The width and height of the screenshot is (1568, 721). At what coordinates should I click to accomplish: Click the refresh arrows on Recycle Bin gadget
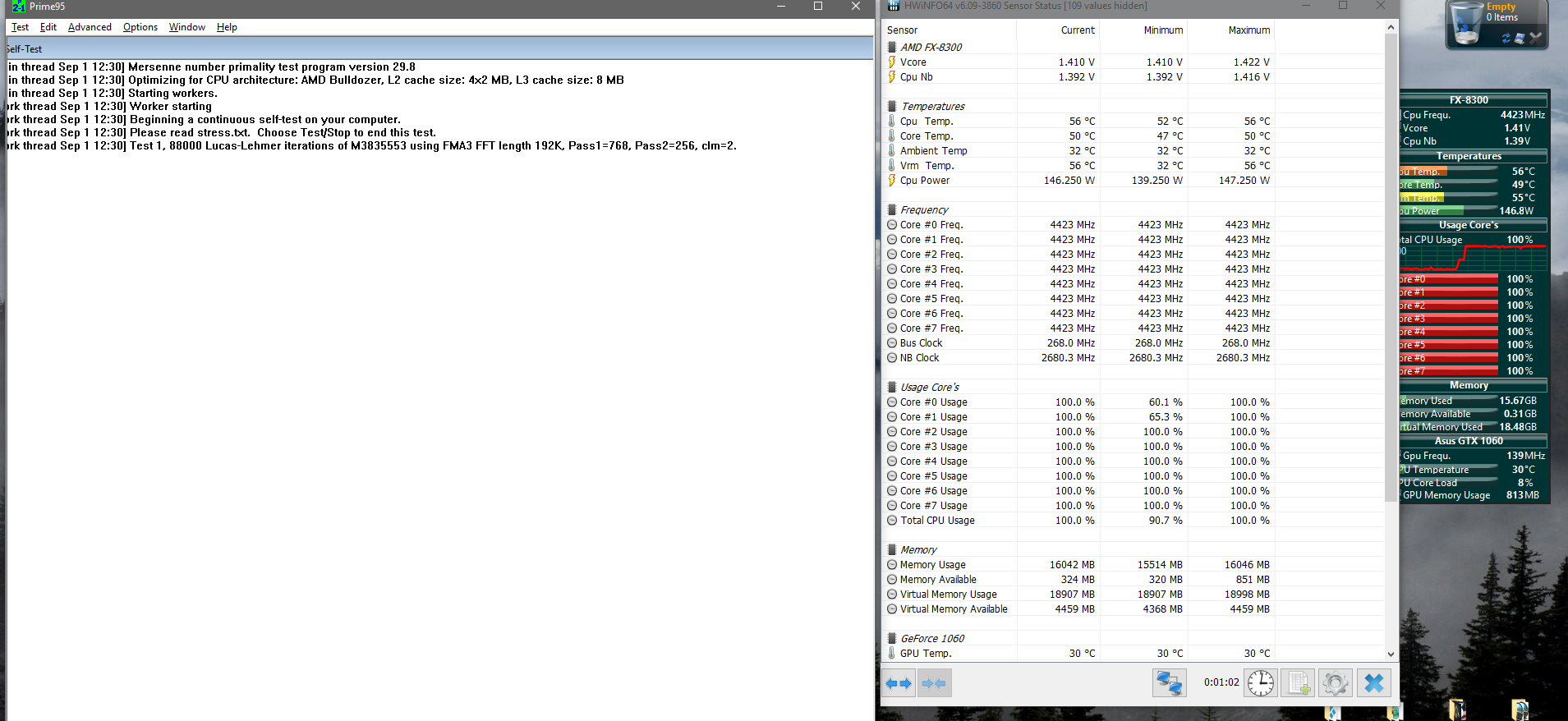pyautogui.click(x=1506, y=38)
